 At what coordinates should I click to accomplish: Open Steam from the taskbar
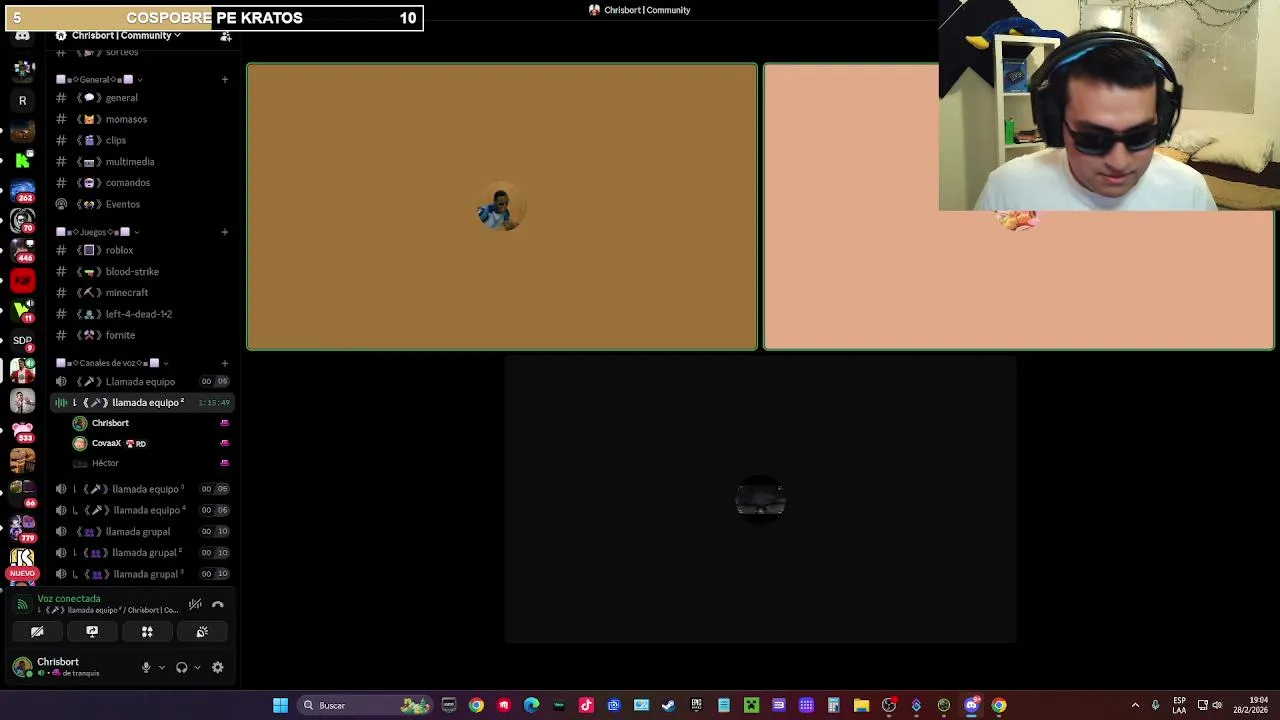click(x=668, y=705)
